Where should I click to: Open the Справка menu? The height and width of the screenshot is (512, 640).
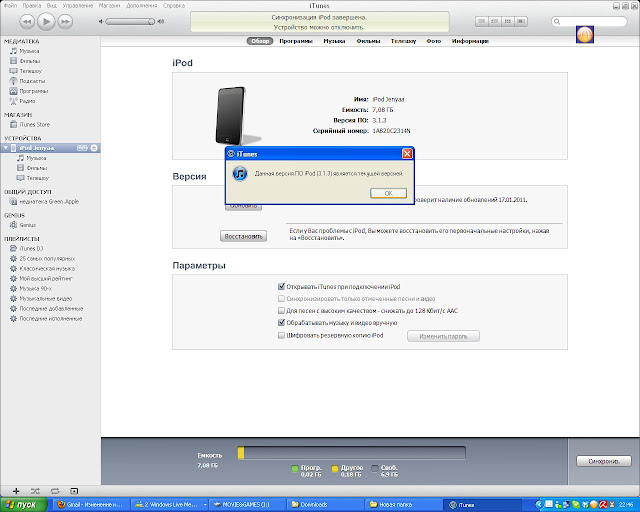(x=174, y=6)
